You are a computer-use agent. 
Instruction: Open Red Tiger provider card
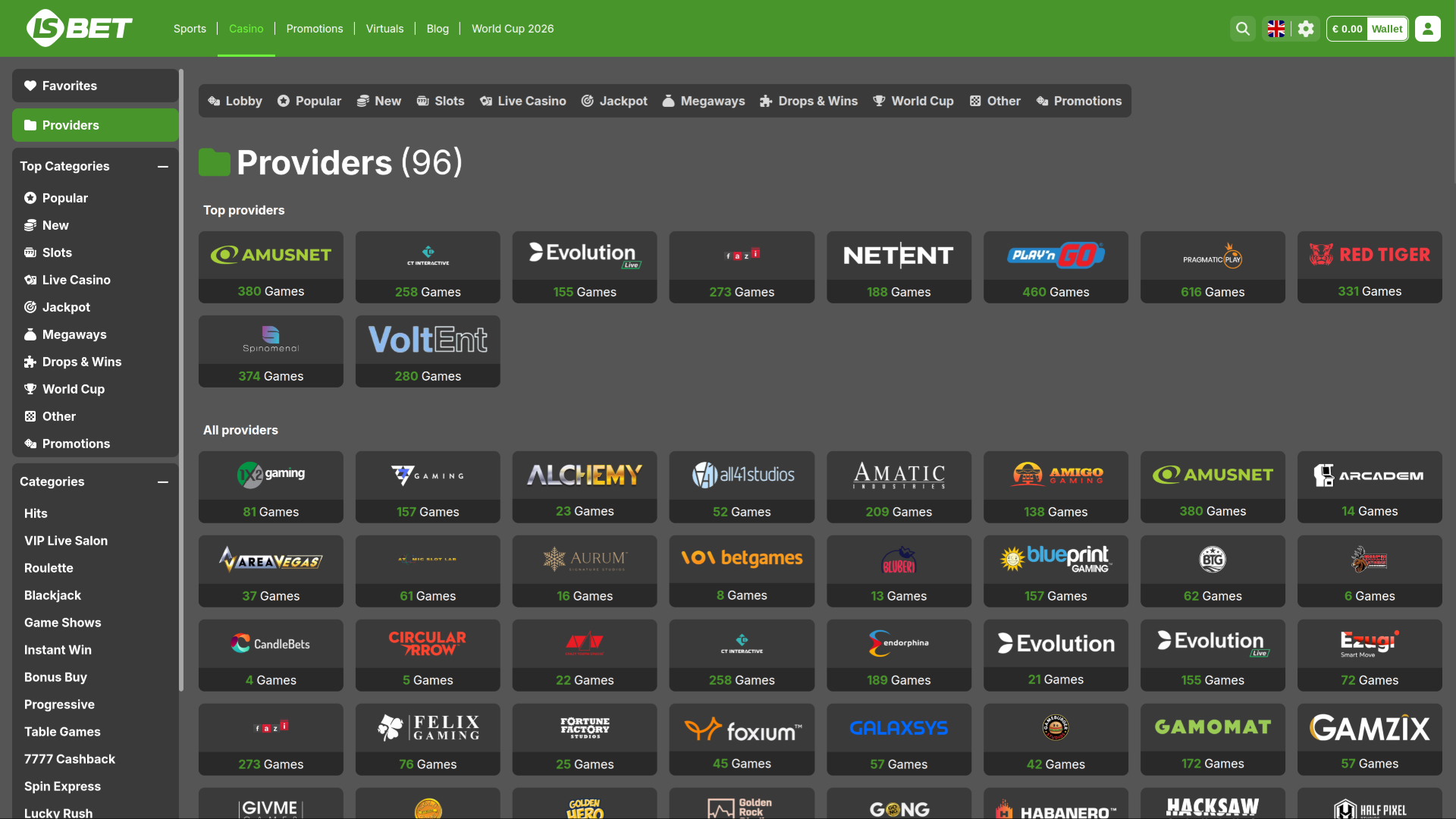click(x=1370, y=267)
